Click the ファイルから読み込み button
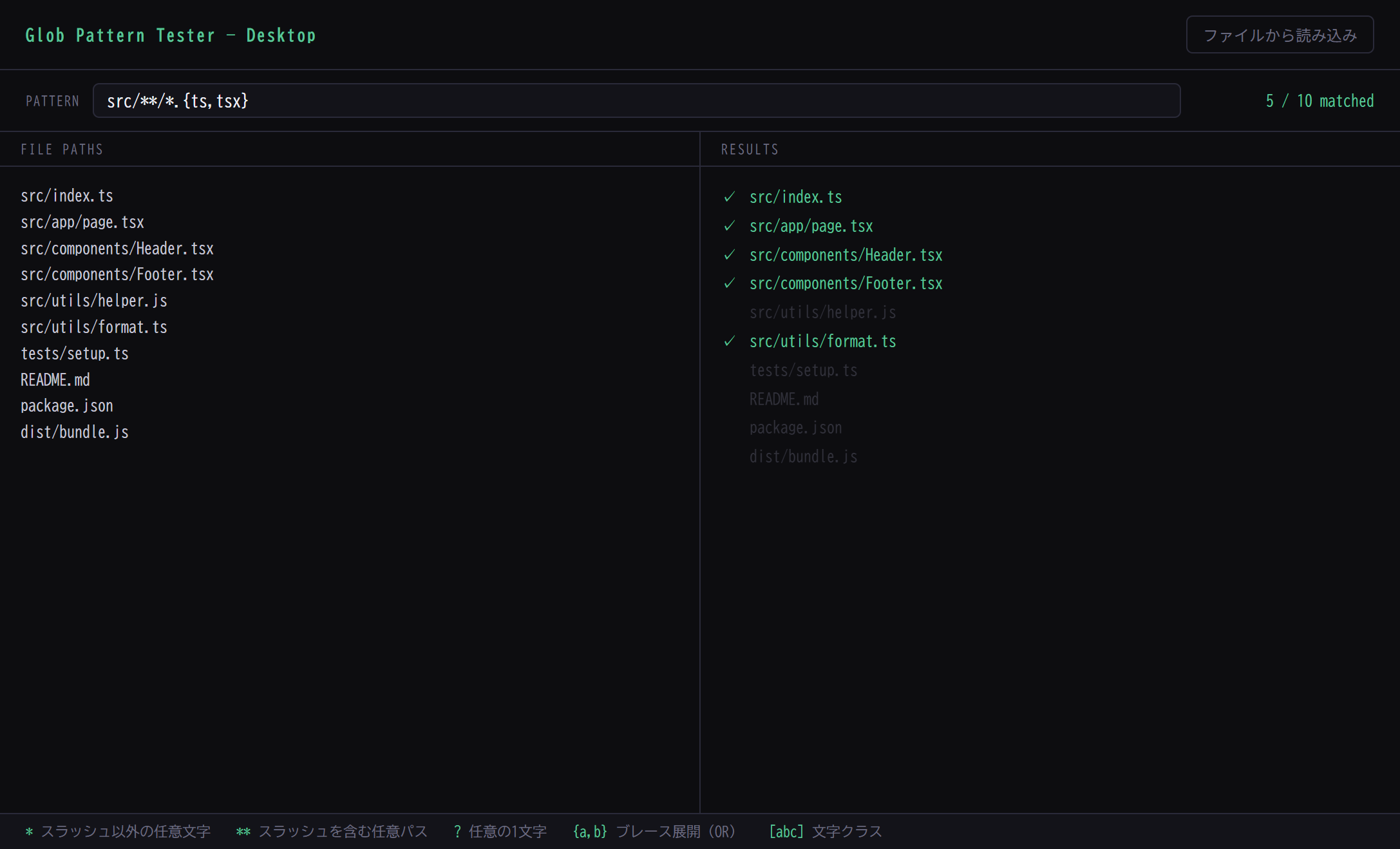 coord(1280,35)
